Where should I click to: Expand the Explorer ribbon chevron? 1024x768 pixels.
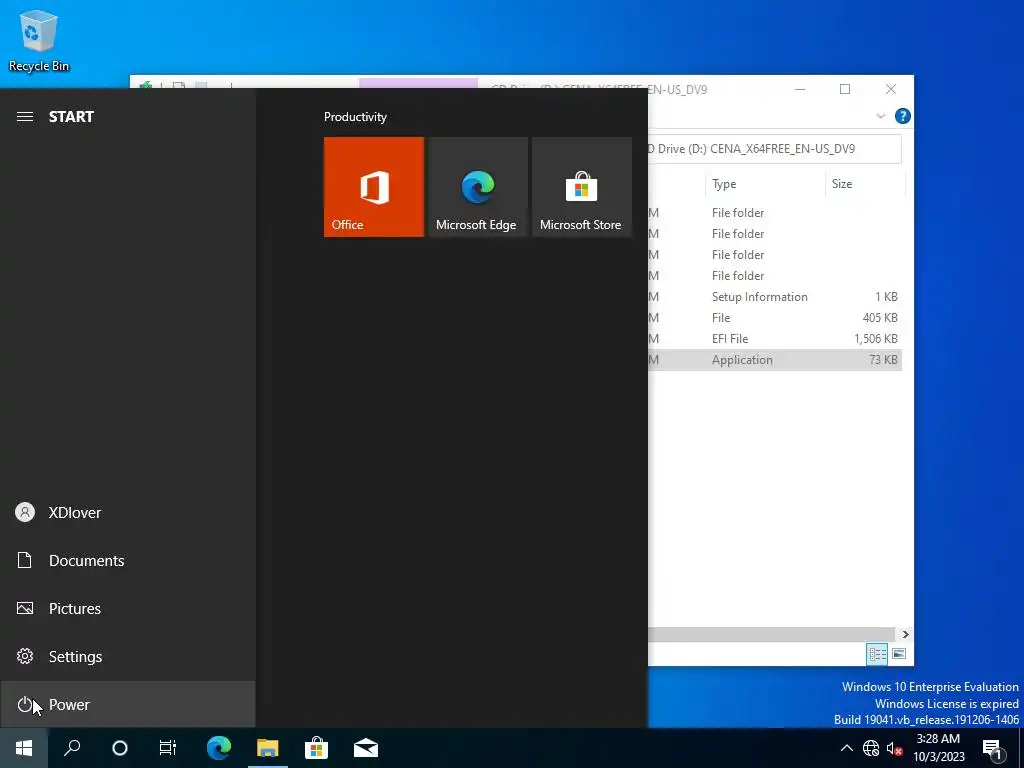880,116
